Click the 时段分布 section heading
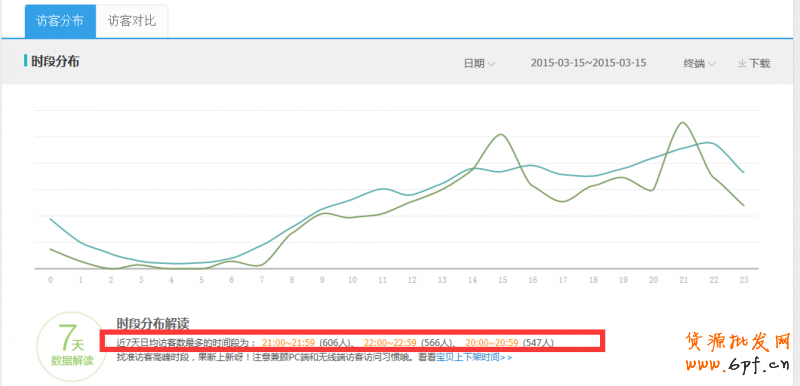The image size is (800, 386). pyautogui.click(x=55, y=62)
